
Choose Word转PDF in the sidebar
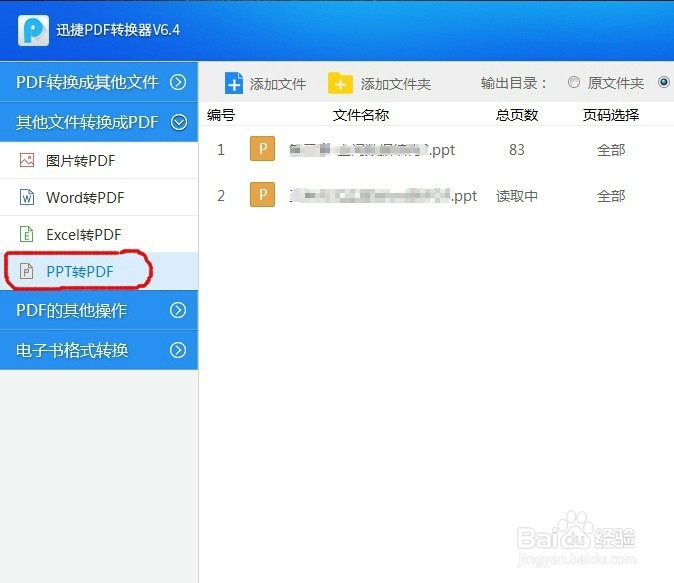click(99, 197)
